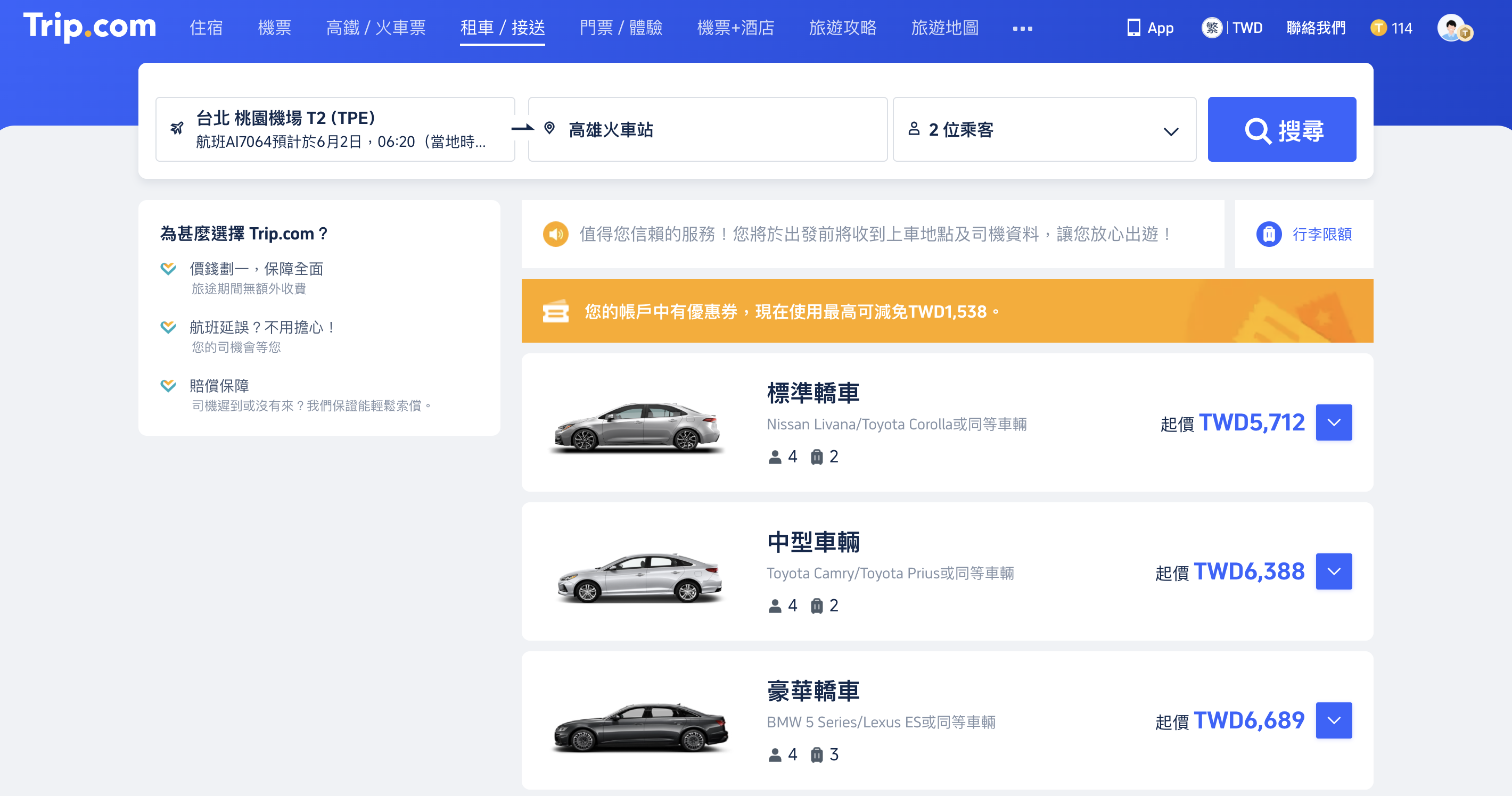1512x796 pixels.
Task: Click the Nissan Livana/Toyota Corolla description
Action: [896, 424]
